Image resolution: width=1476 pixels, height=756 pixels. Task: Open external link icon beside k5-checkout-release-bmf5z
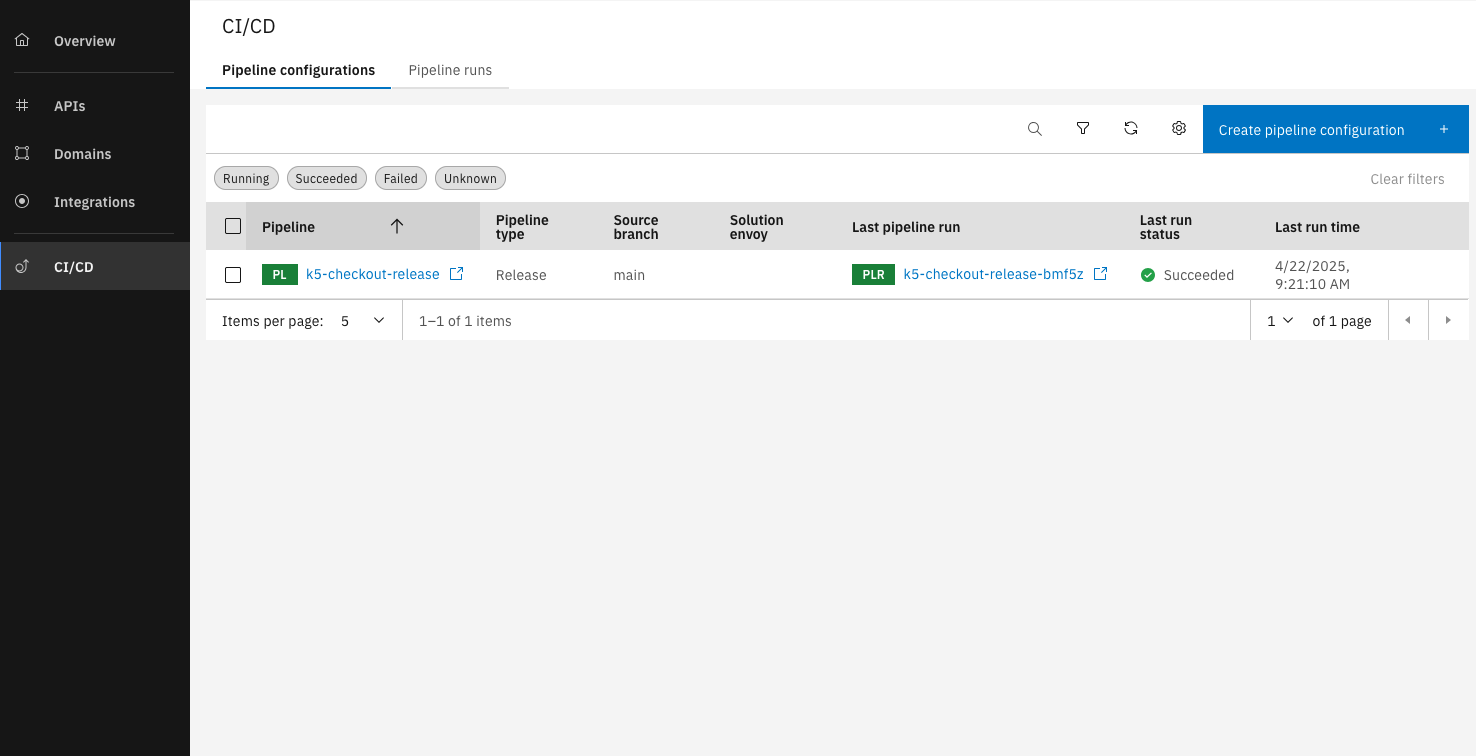(x=1100, y=274)
